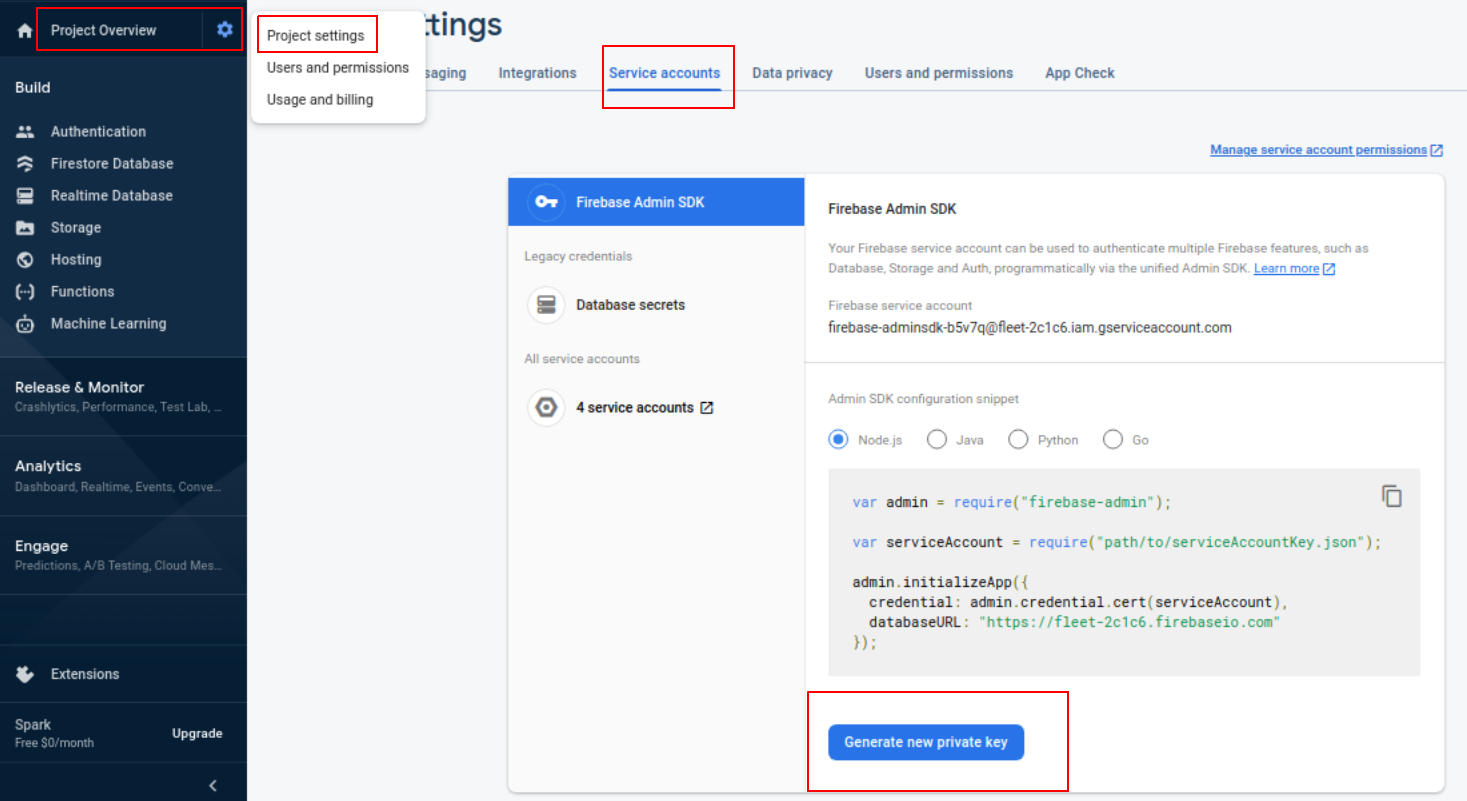The width and height of the screenshot is (1467, 801).
Task: Open Hosting in the sidebar
Action: pos(76,260)
